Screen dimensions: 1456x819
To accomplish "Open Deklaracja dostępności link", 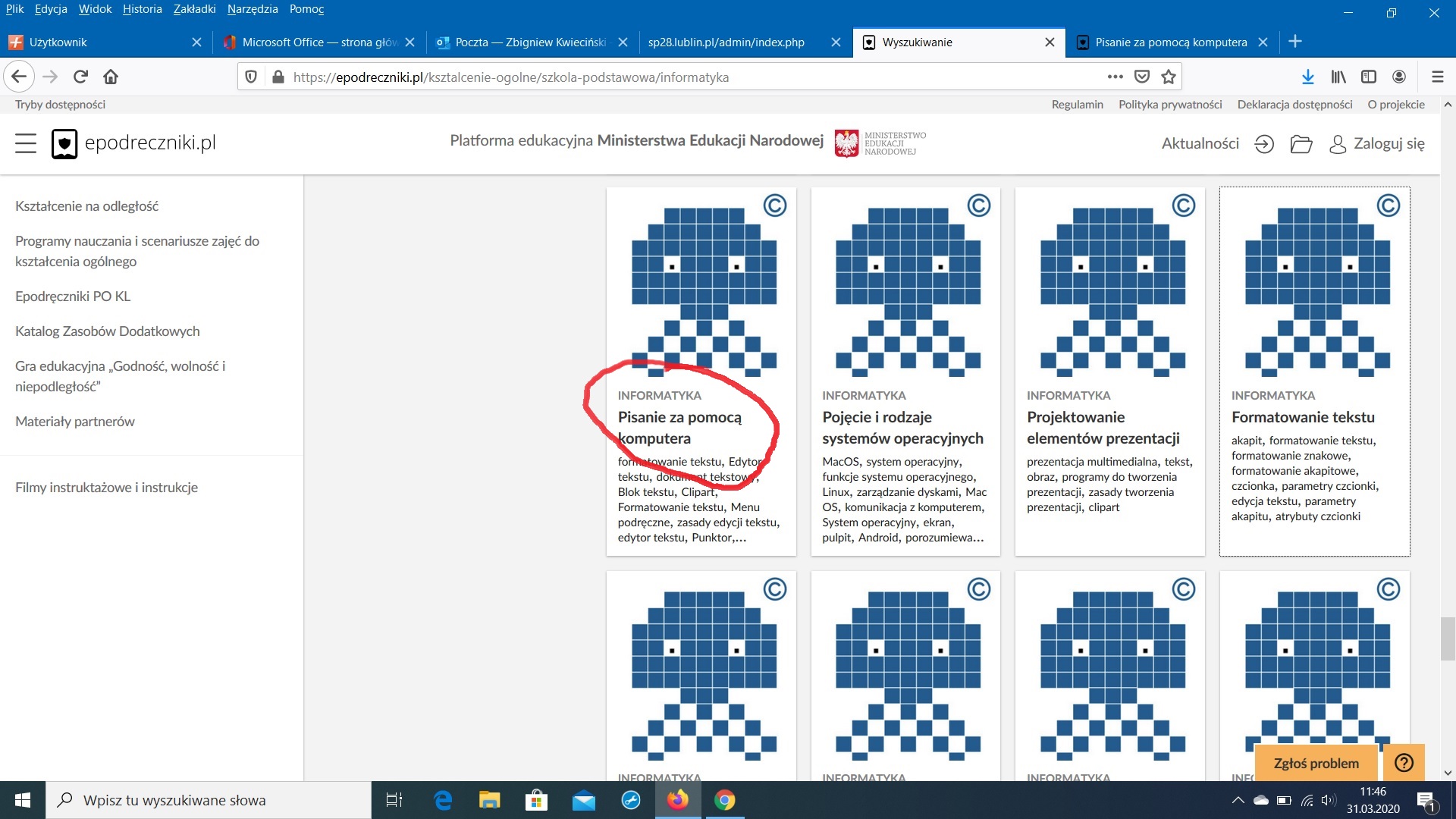I will (x=1294, y=105).
